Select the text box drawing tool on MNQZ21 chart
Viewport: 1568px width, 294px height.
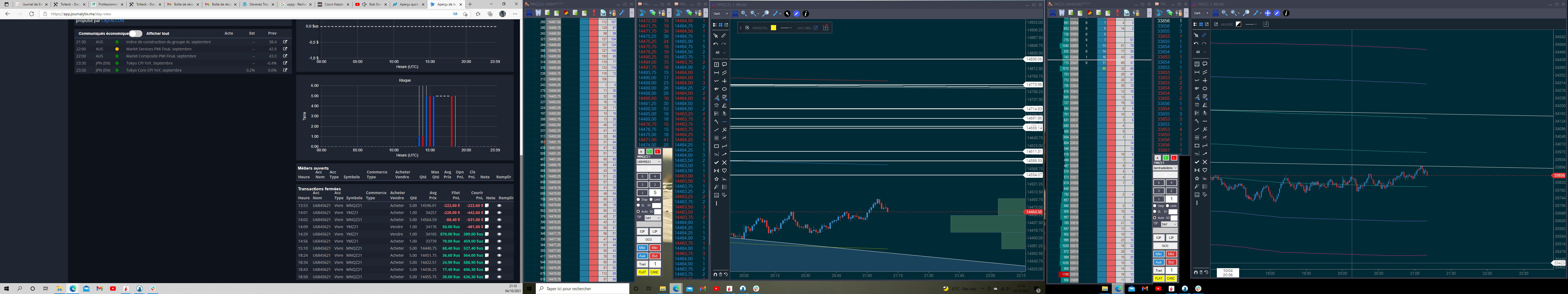pos(716,65)
